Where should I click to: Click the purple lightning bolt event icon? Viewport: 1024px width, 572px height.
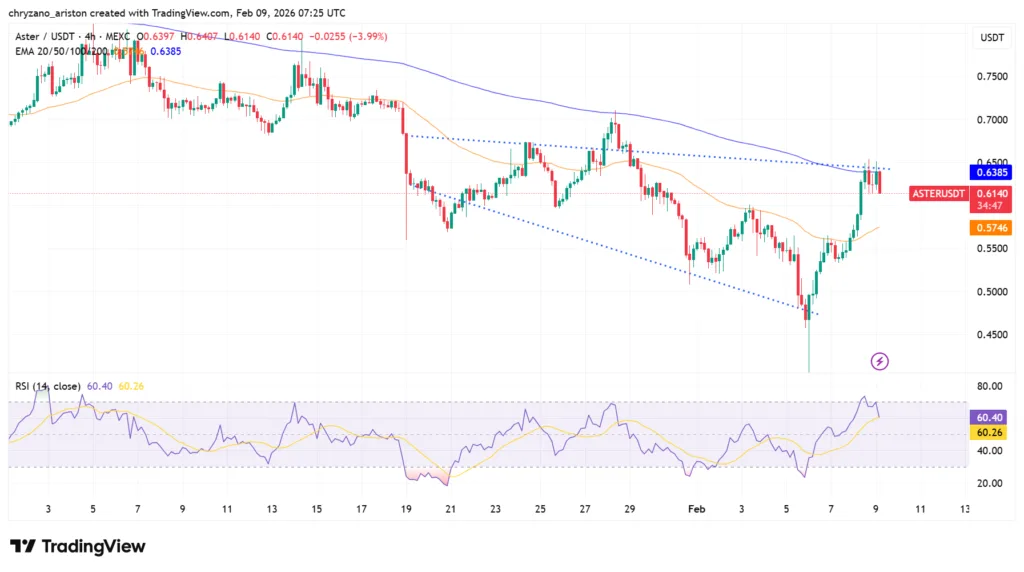click(880, 361)
